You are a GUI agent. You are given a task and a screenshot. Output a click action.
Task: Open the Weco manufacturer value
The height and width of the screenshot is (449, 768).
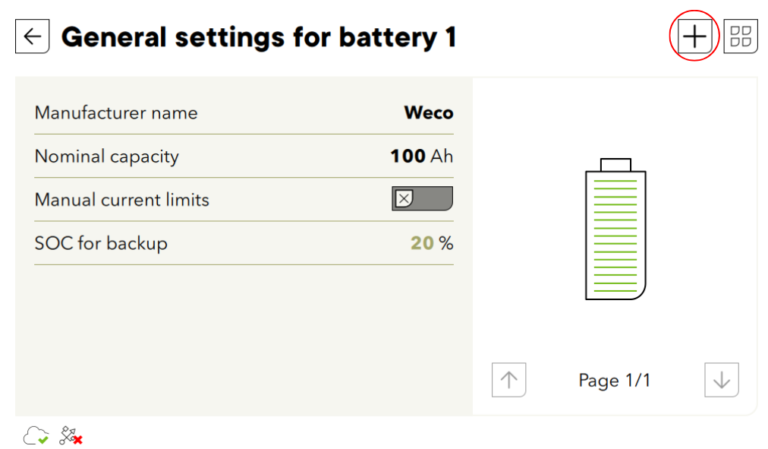pyautogui.click(x=428, y=112)
